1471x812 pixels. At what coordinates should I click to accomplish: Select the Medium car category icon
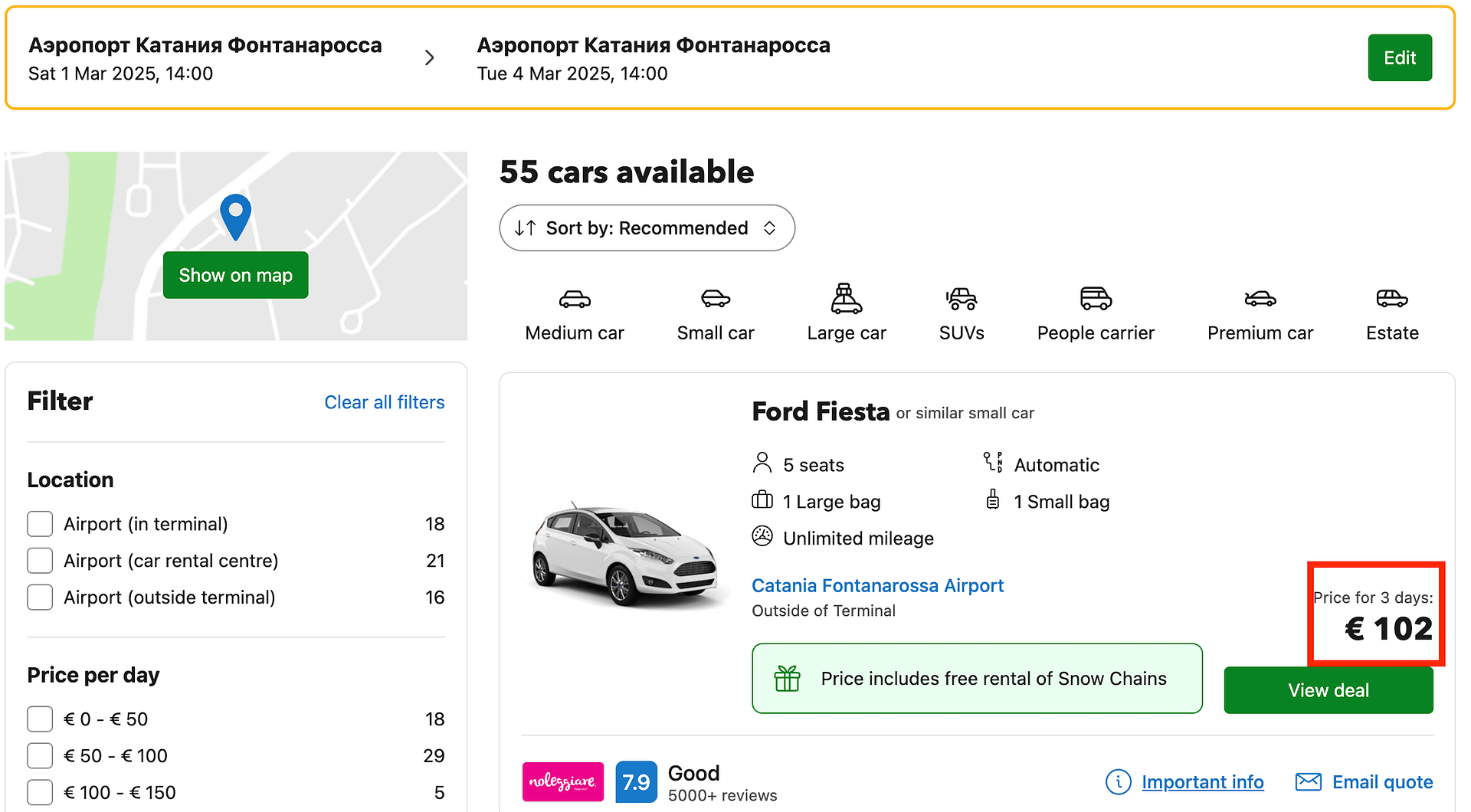575,299
